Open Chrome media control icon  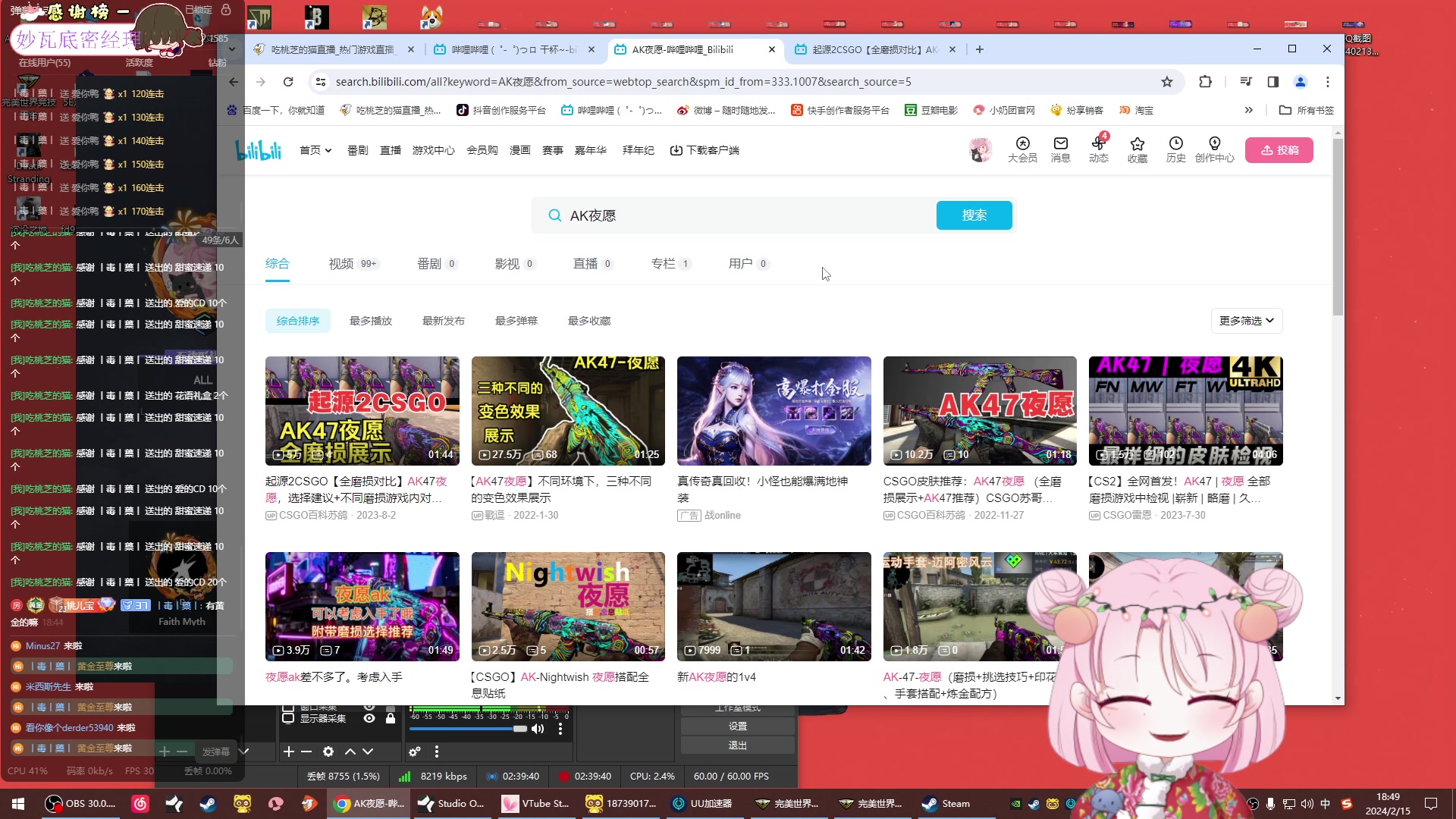click(1246, 82)
